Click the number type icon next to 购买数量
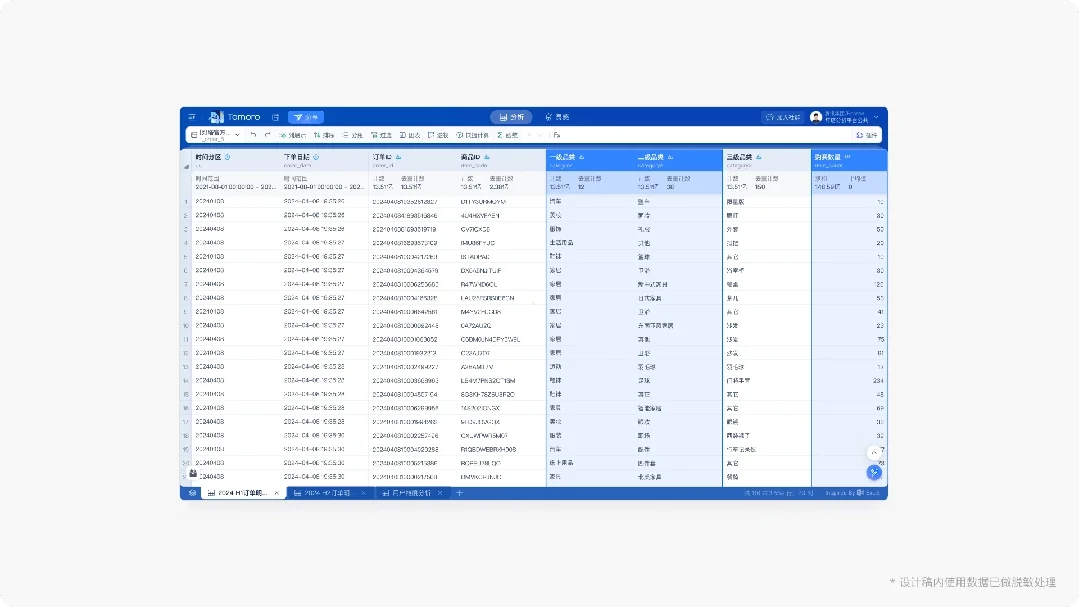This screenshot has width=1079, height=607. click(x=848, y=157)
